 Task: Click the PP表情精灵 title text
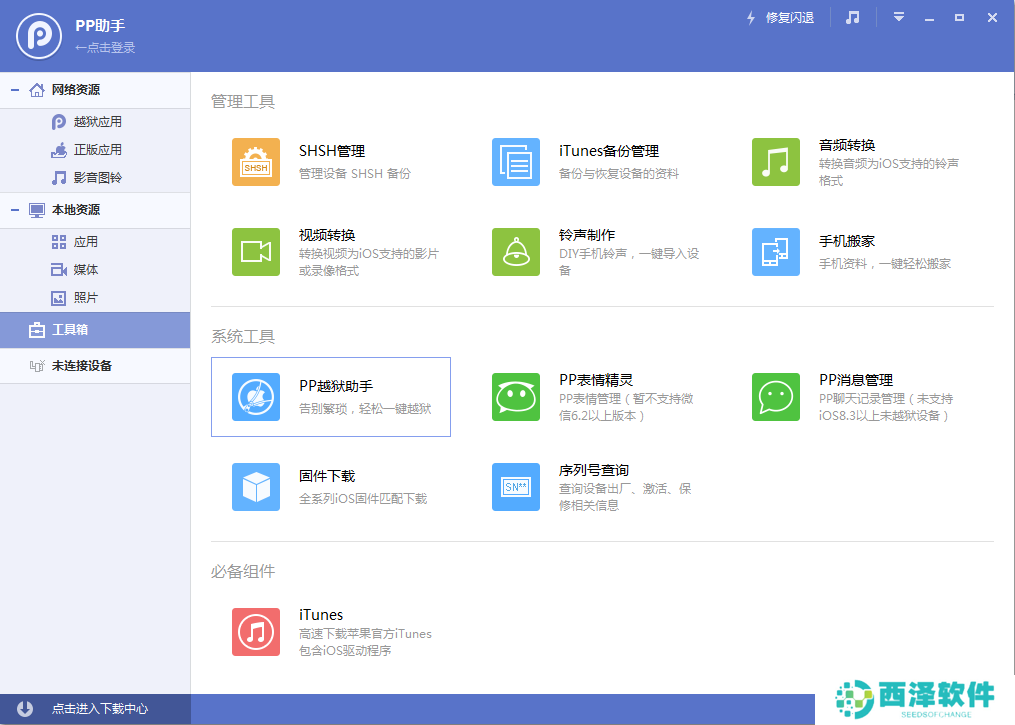point(596,381)
